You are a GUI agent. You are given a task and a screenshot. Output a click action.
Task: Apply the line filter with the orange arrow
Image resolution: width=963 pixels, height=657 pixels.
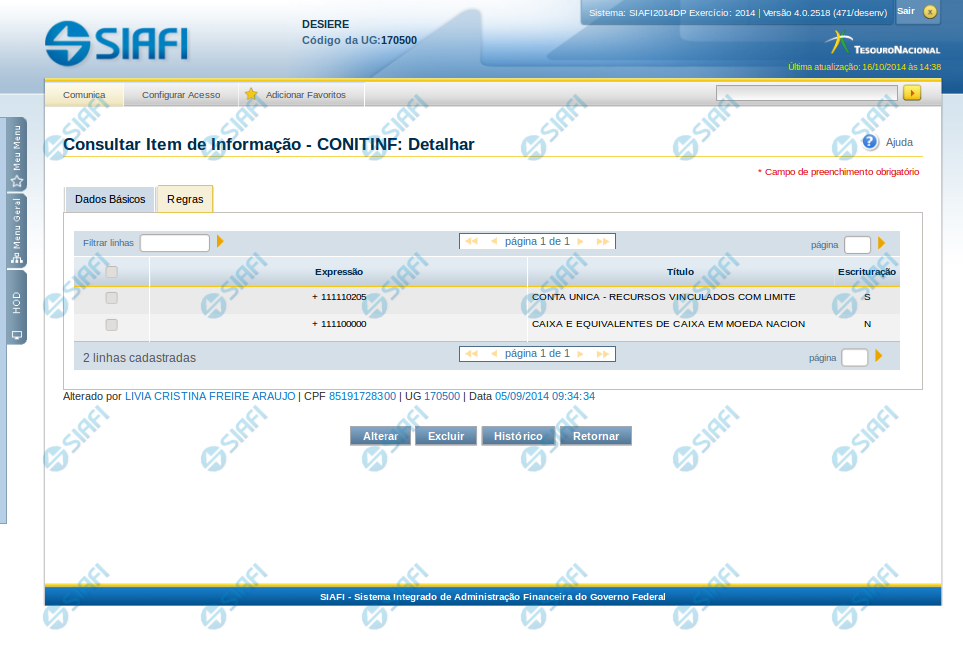220,242
